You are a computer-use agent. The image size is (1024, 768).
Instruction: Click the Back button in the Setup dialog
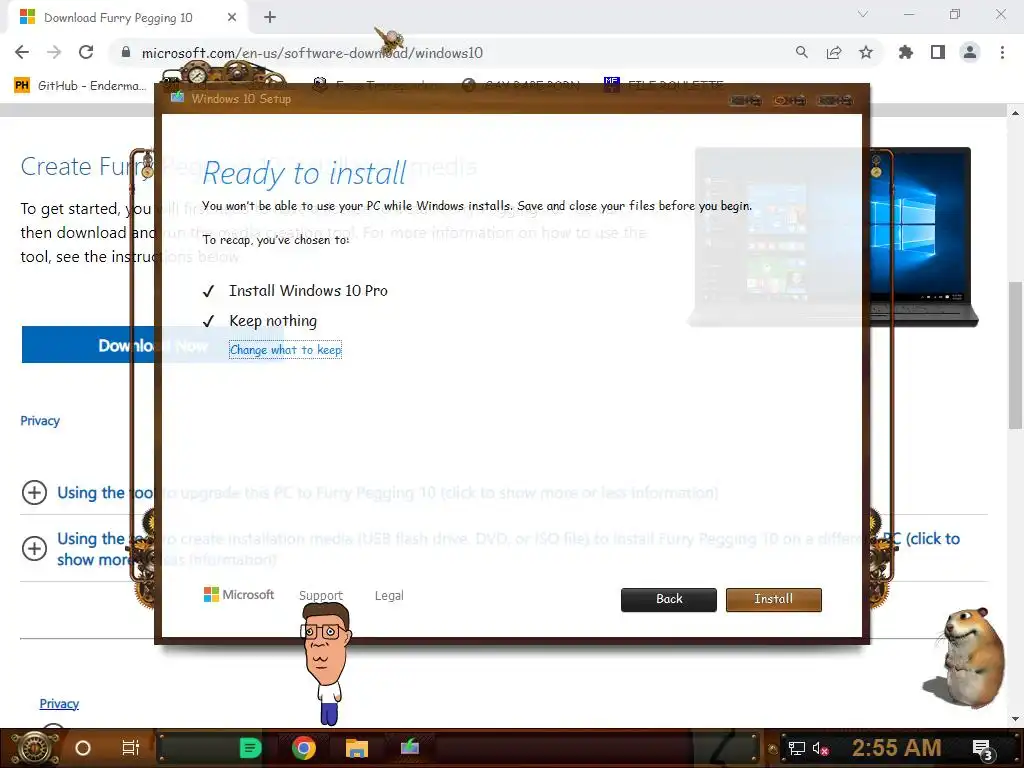coord(669,599)
